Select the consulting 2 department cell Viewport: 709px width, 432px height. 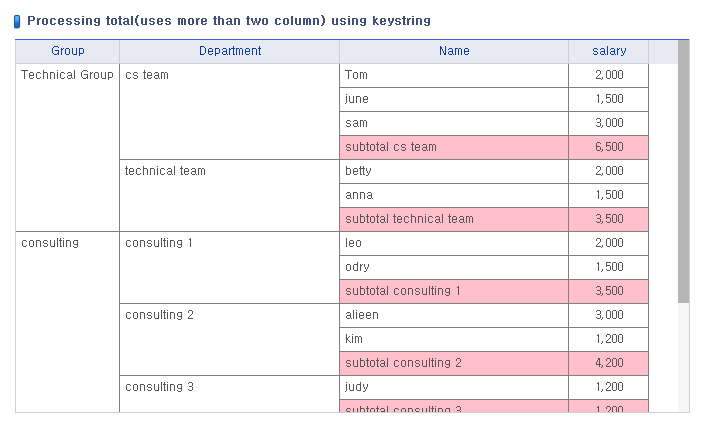coord(230,339)
